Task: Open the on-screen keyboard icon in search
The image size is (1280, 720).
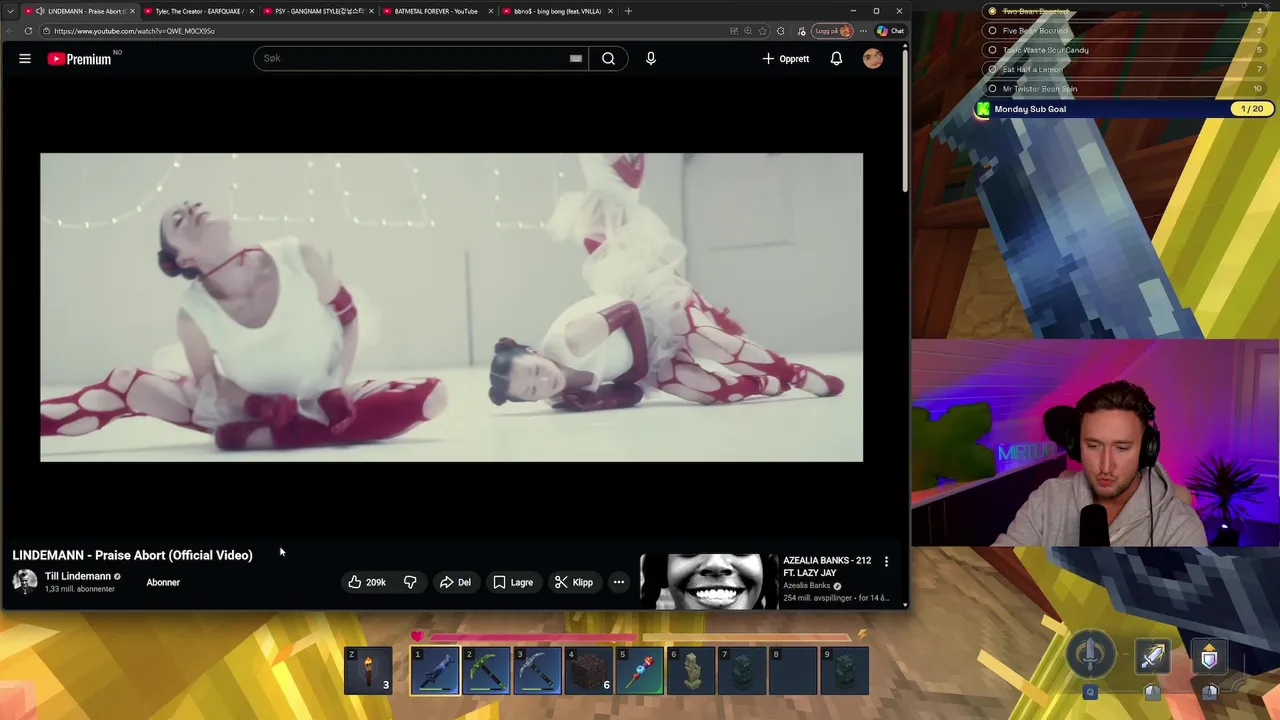Action: pyautogui.click(x=576, y=58)
